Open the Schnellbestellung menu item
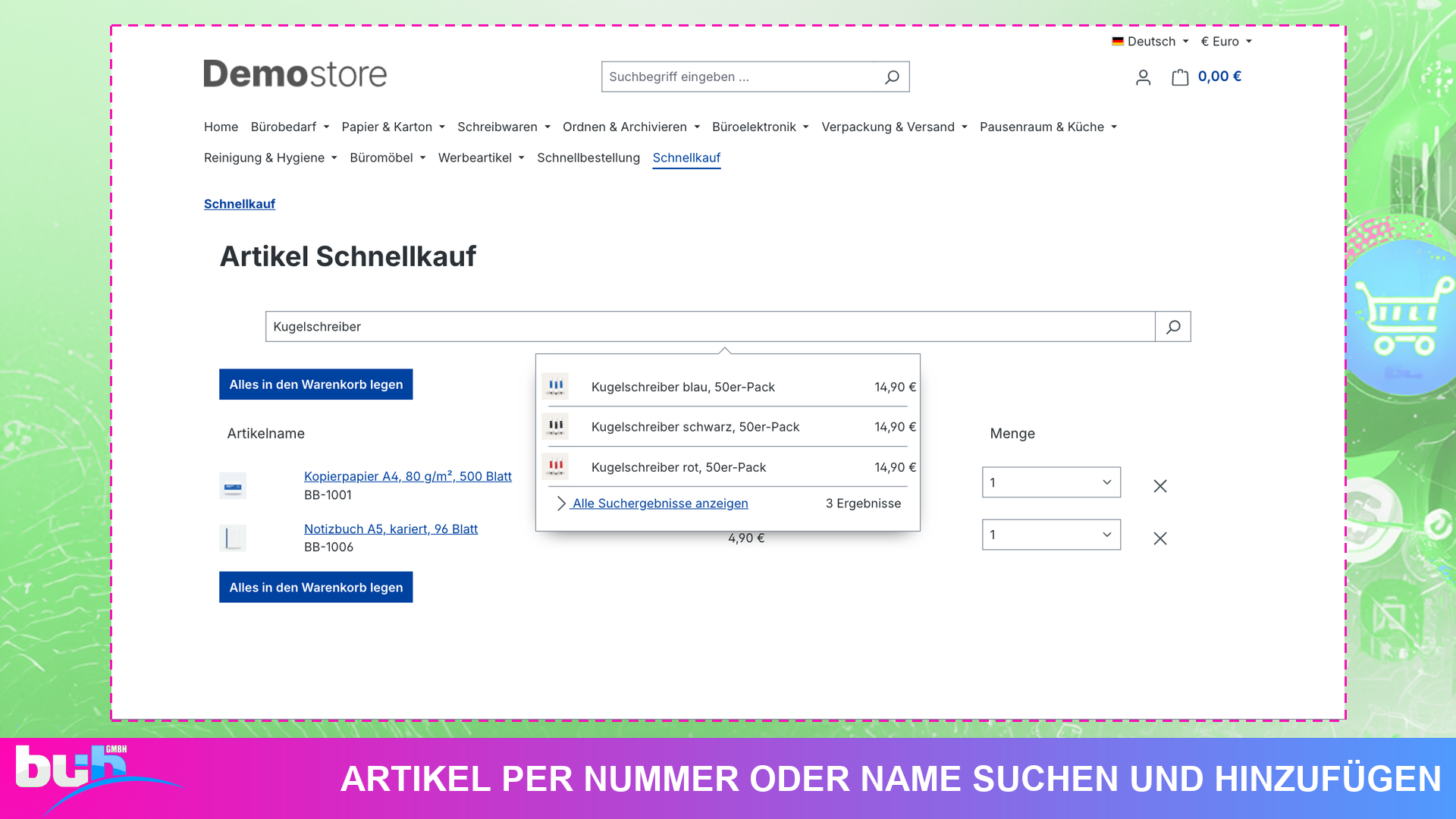Viewport: 1456px width, 819px height. [588, 158]
